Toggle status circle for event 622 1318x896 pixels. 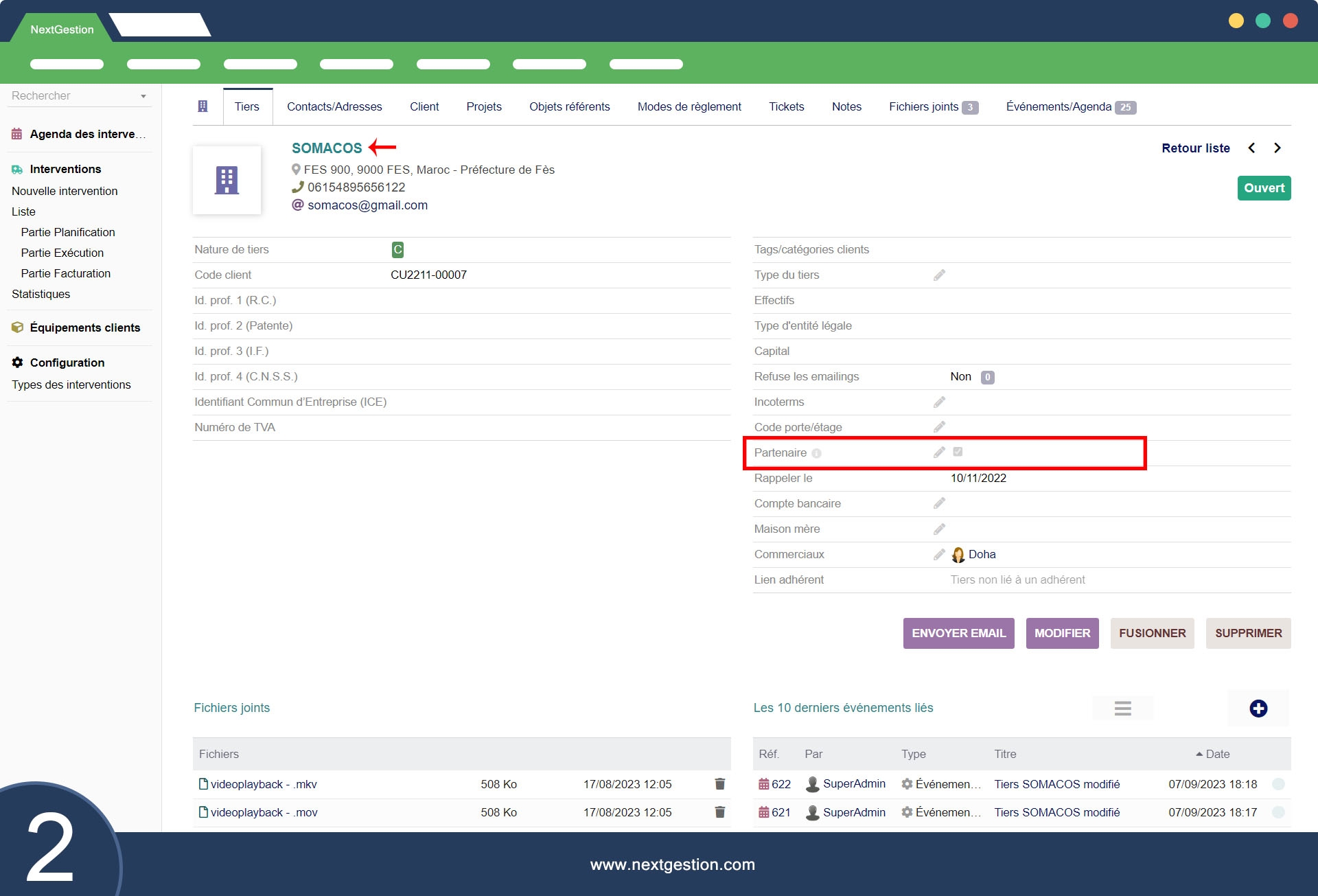tap(1277, 784)
